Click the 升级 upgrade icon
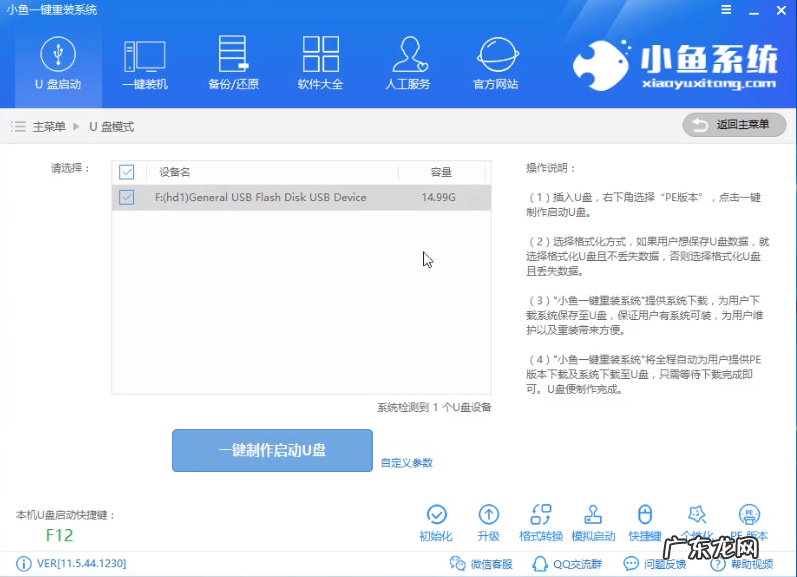 click(488, 523)
